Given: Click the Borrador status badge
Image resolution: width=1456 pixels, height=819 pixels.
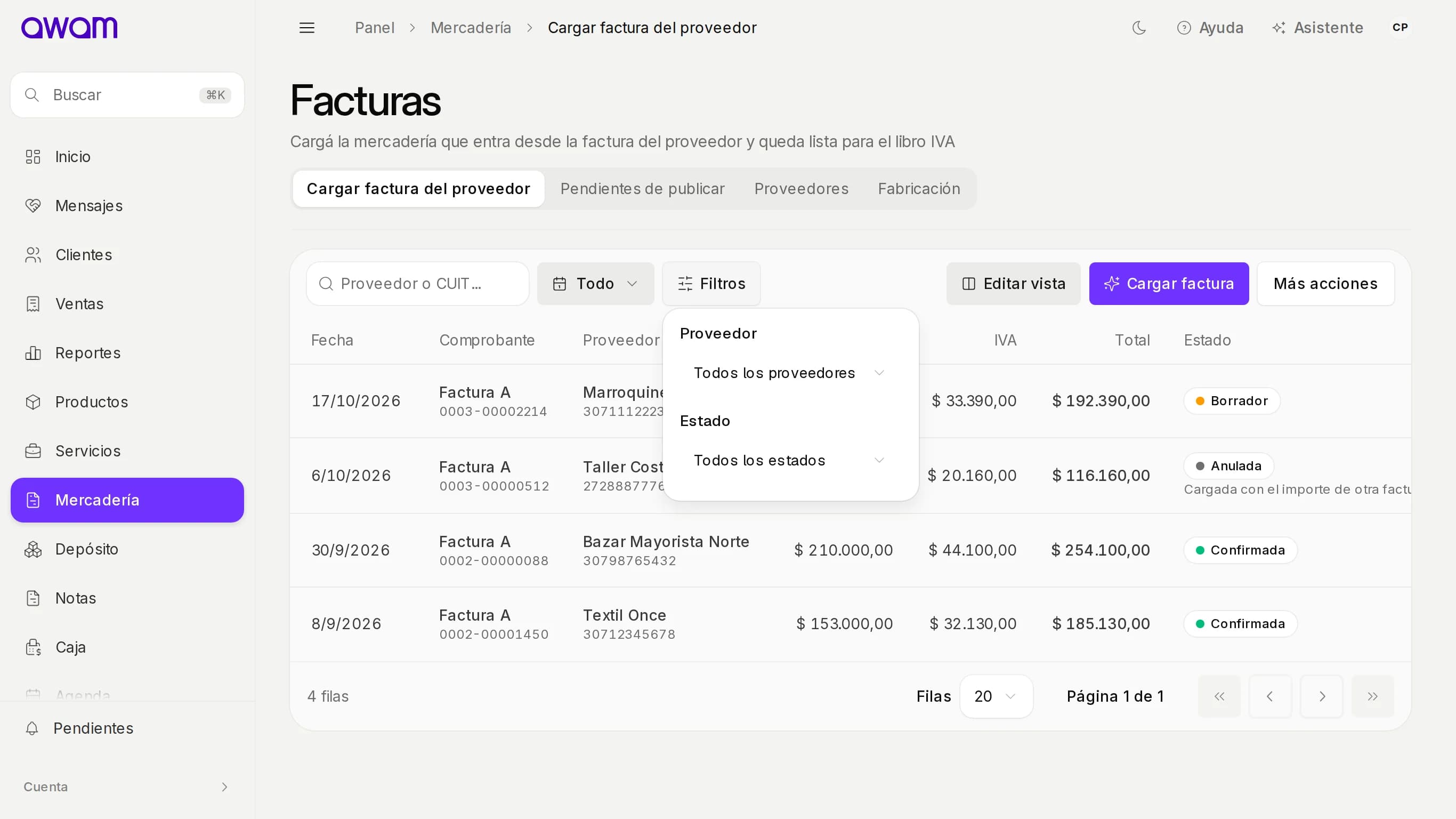Looking at the screenshot, I should tap(1232, 401).
